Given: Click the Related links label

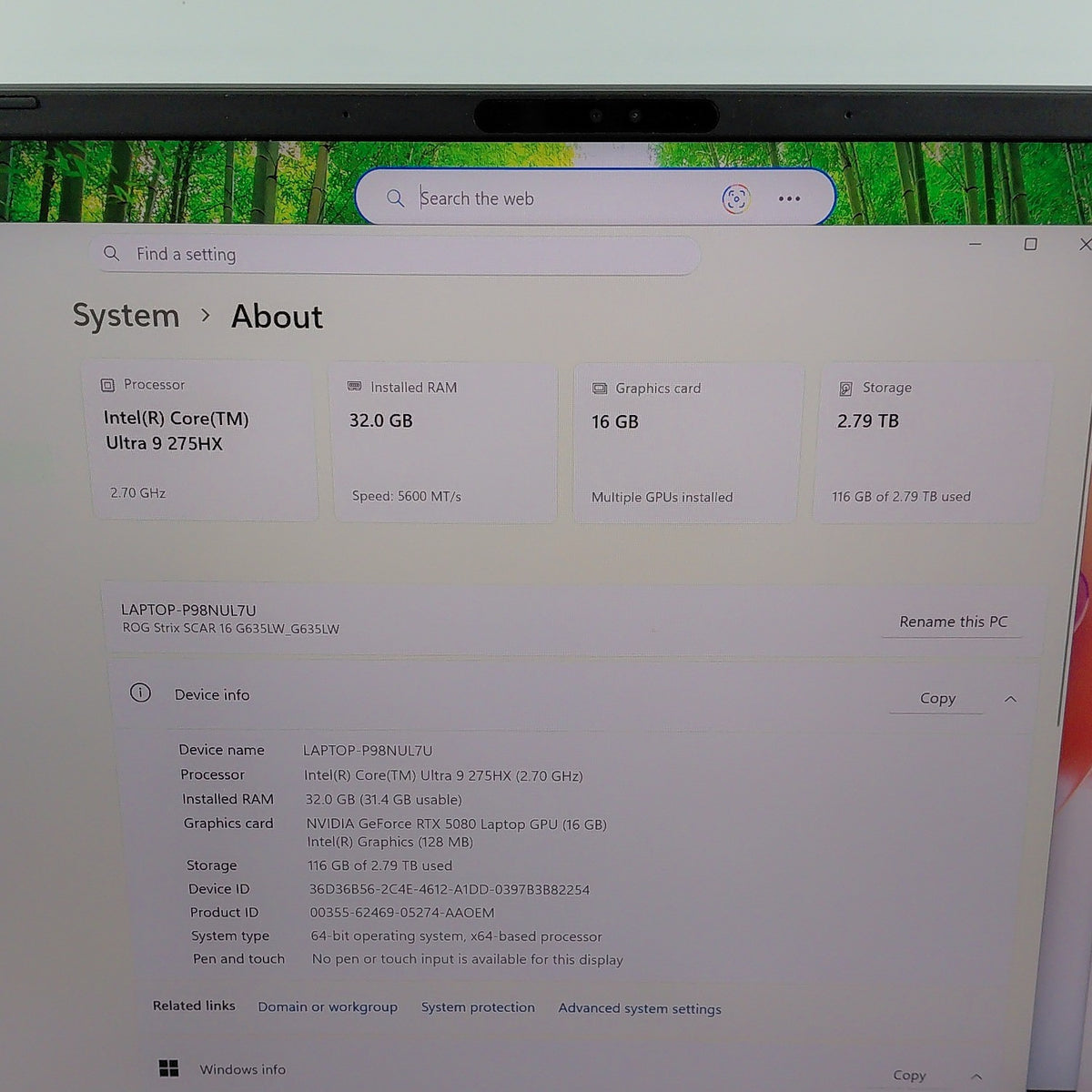Looking at the screenshot, I should 194,1006.
